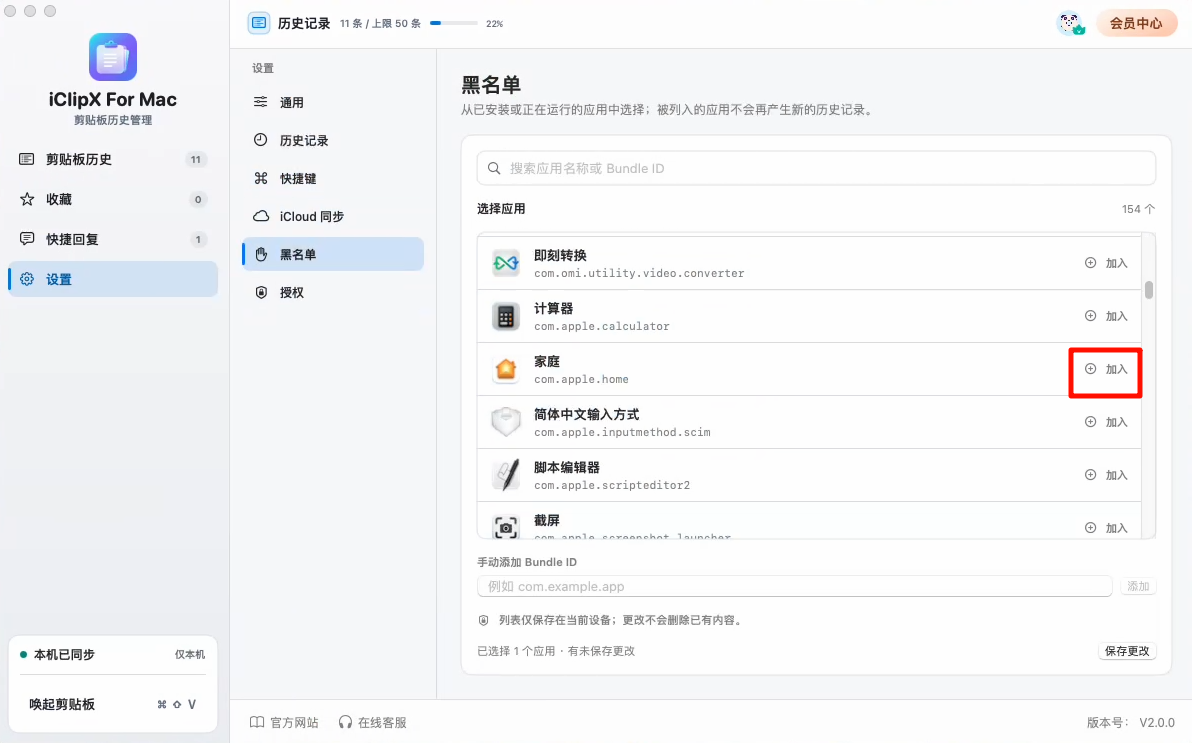Viewport: 1192px width, 743px height.
Task: Add 计算器 to the blacklist
Action: (x=1106, y=316)
